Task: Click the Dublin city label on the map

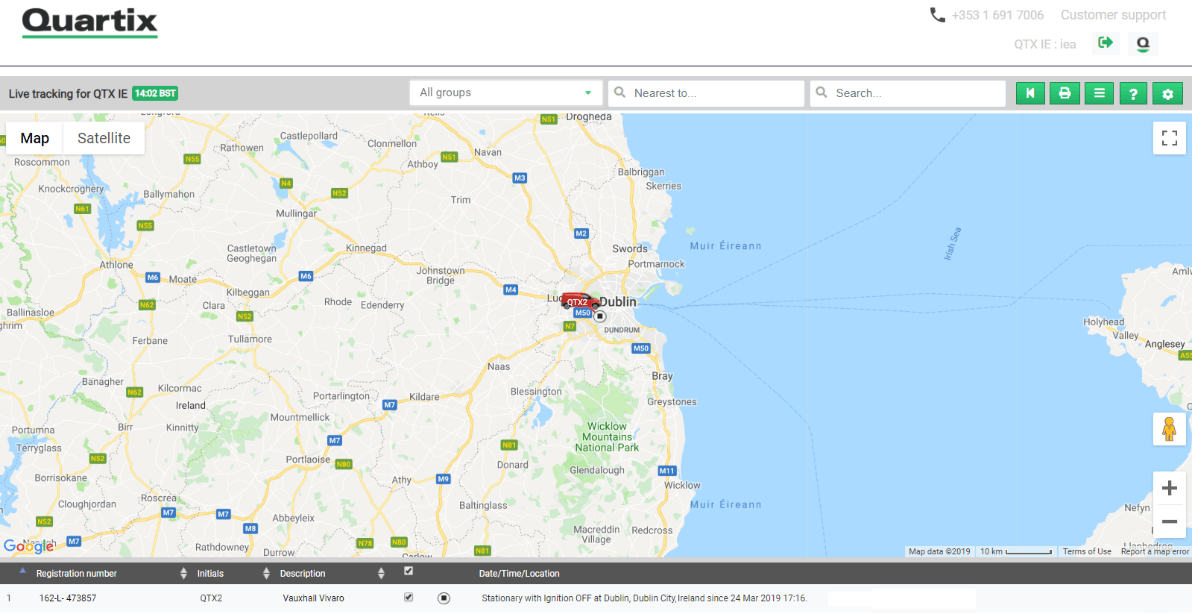Action: 618,302
